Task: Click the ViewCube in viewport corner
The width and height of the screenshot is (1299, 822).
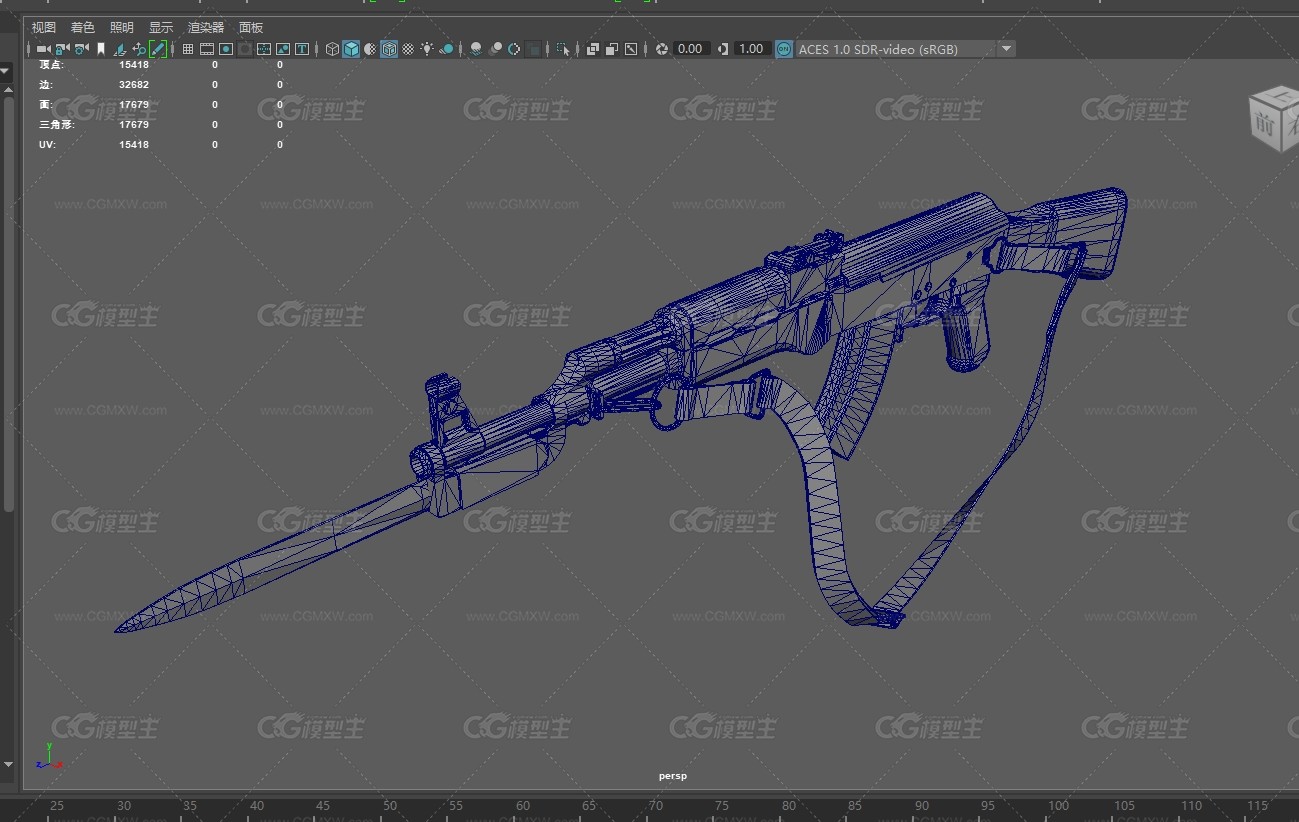Action: click(x=1273, y=119)
